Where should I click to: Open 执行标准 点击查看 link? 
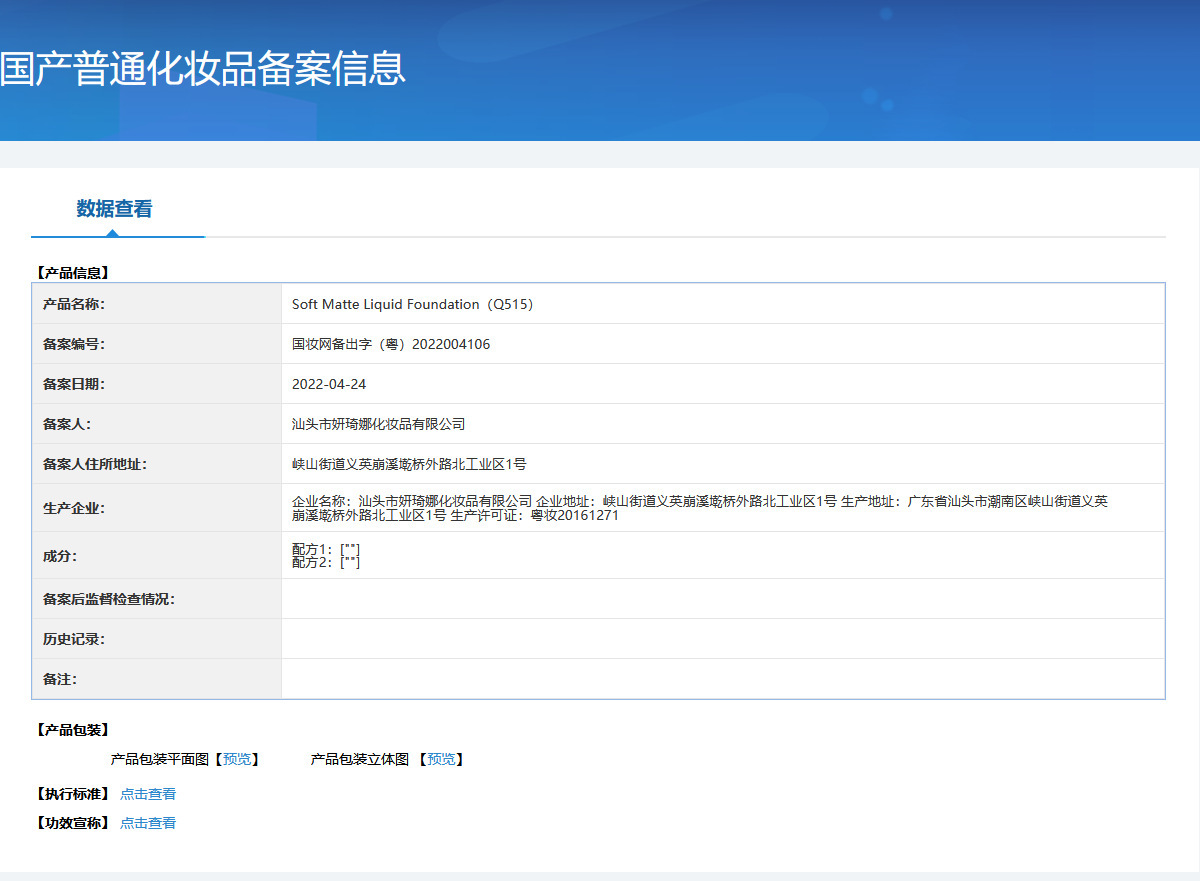[x=148, y=794]
